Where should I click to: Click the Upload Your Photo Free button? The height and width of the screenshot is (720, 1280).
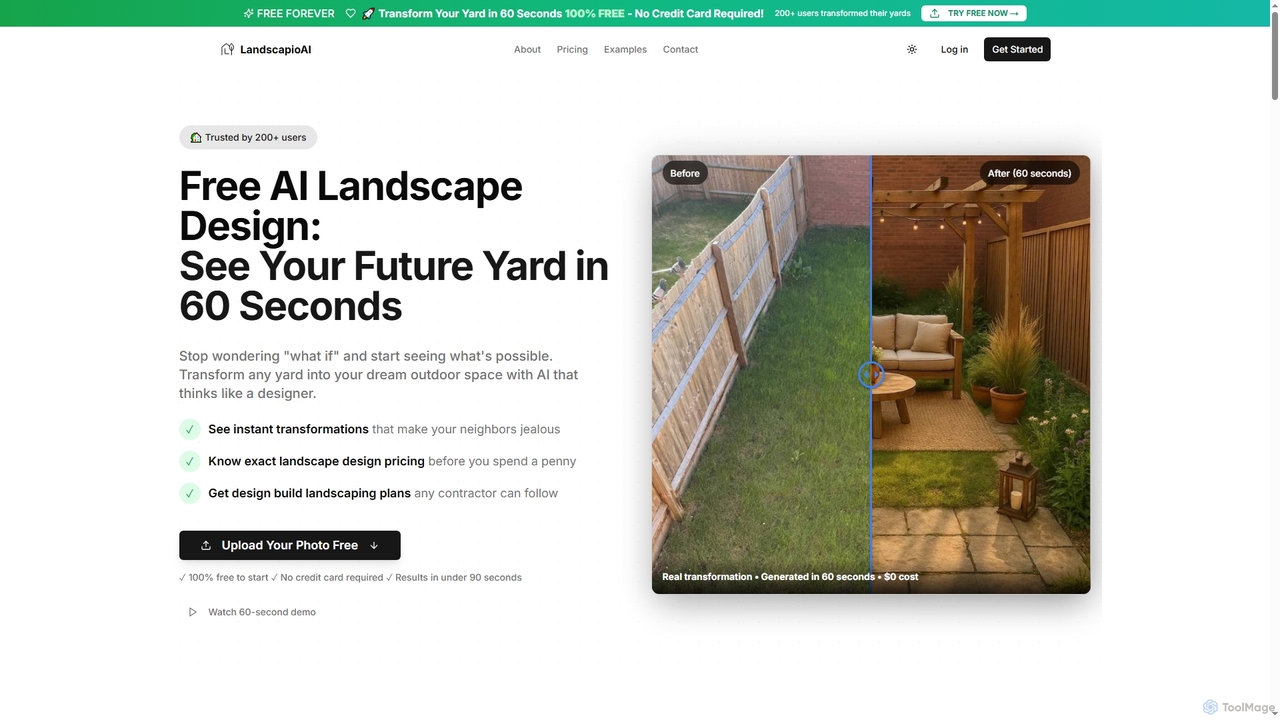coord(290,545)
